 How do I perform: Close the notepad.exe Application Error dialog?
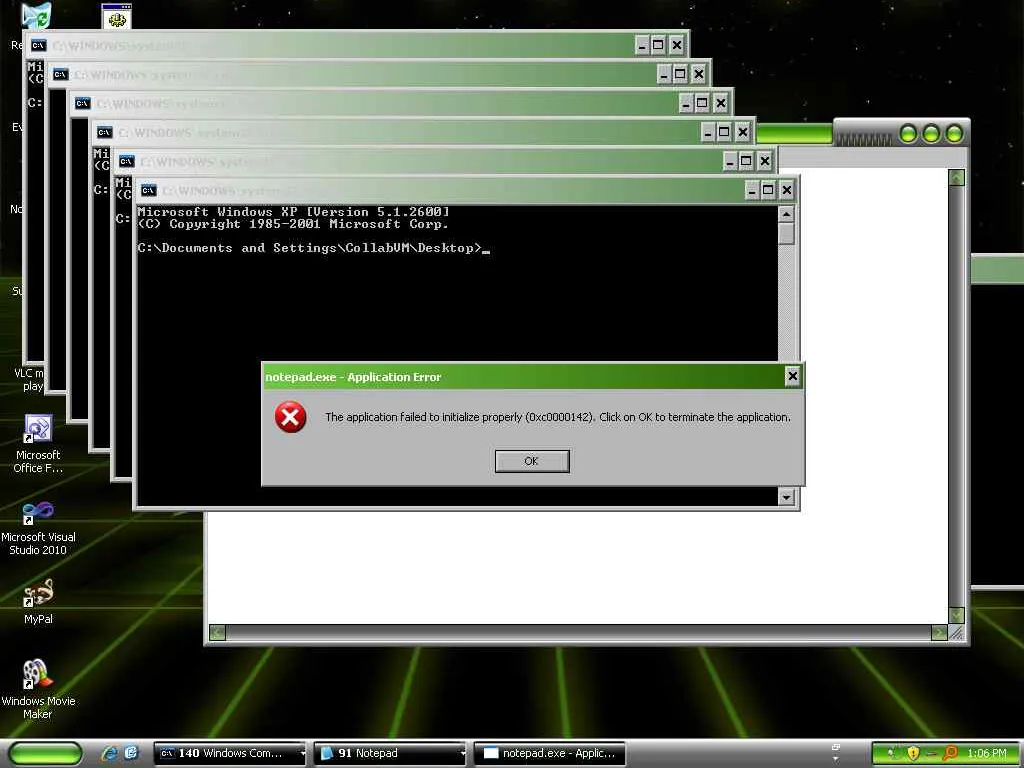pos(792,376)
